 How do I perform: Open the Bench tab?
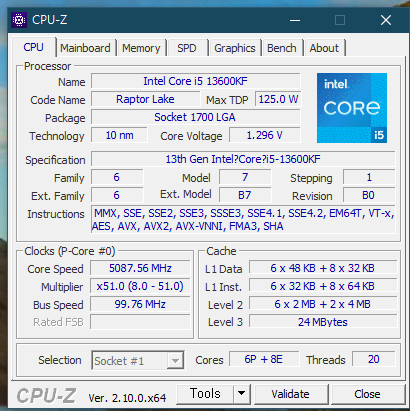pyautogui.click(x=282, y=48)
